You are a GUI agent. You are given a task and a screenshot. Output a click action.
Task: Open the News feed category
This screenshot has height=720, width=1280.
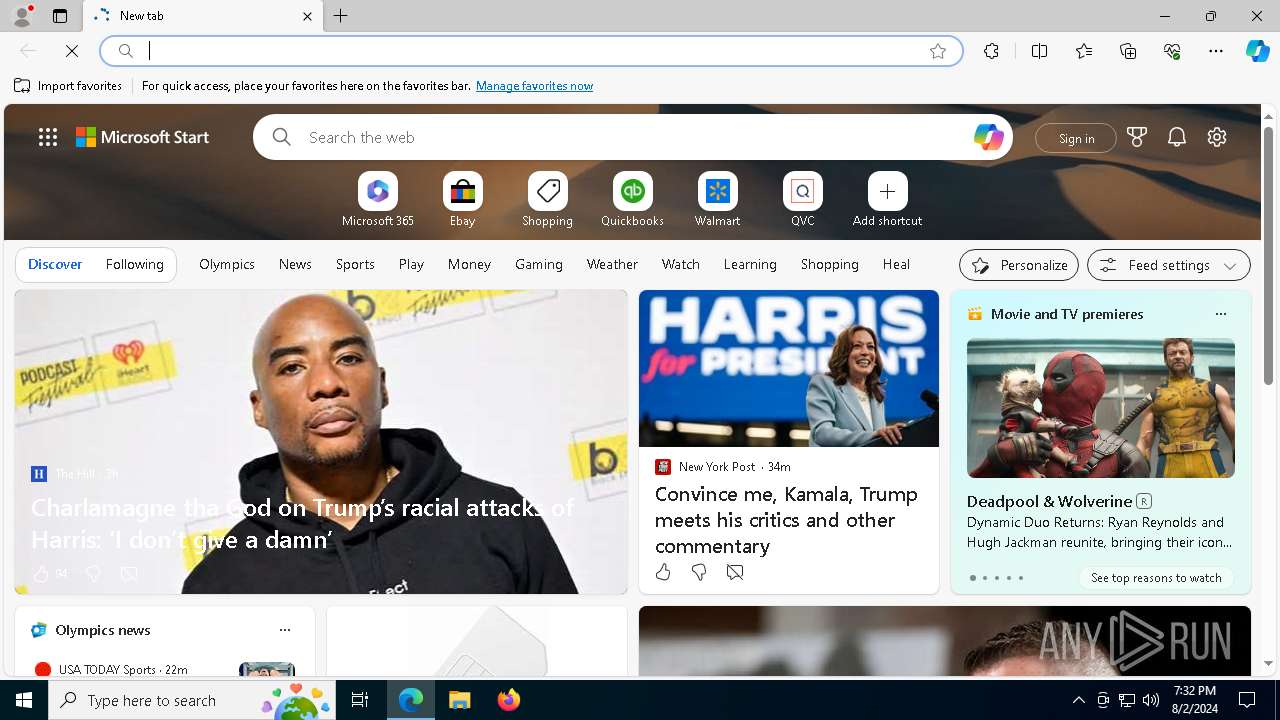[295, 264]
